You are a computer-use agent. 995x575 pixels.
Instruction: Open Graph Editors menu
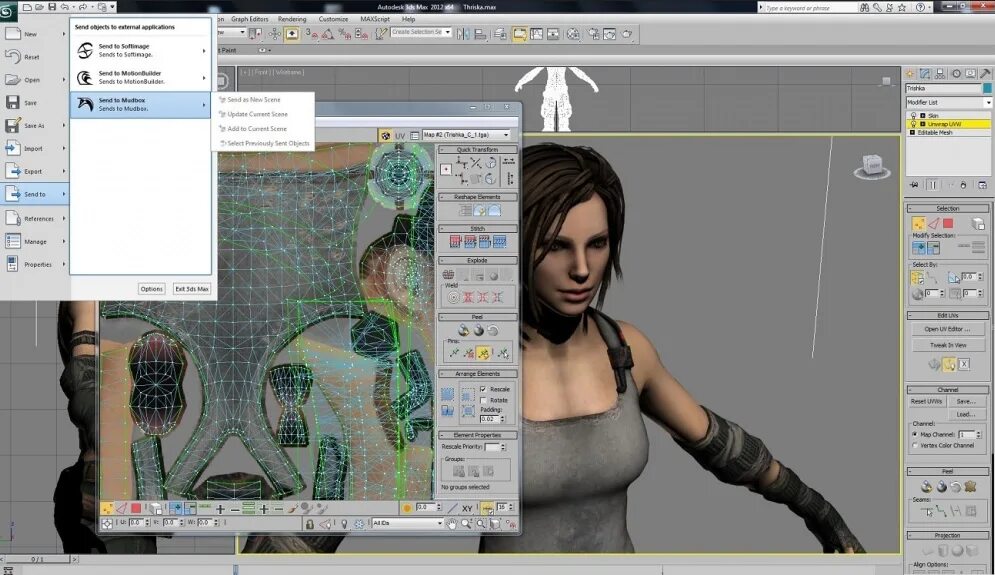click(249, 19)
